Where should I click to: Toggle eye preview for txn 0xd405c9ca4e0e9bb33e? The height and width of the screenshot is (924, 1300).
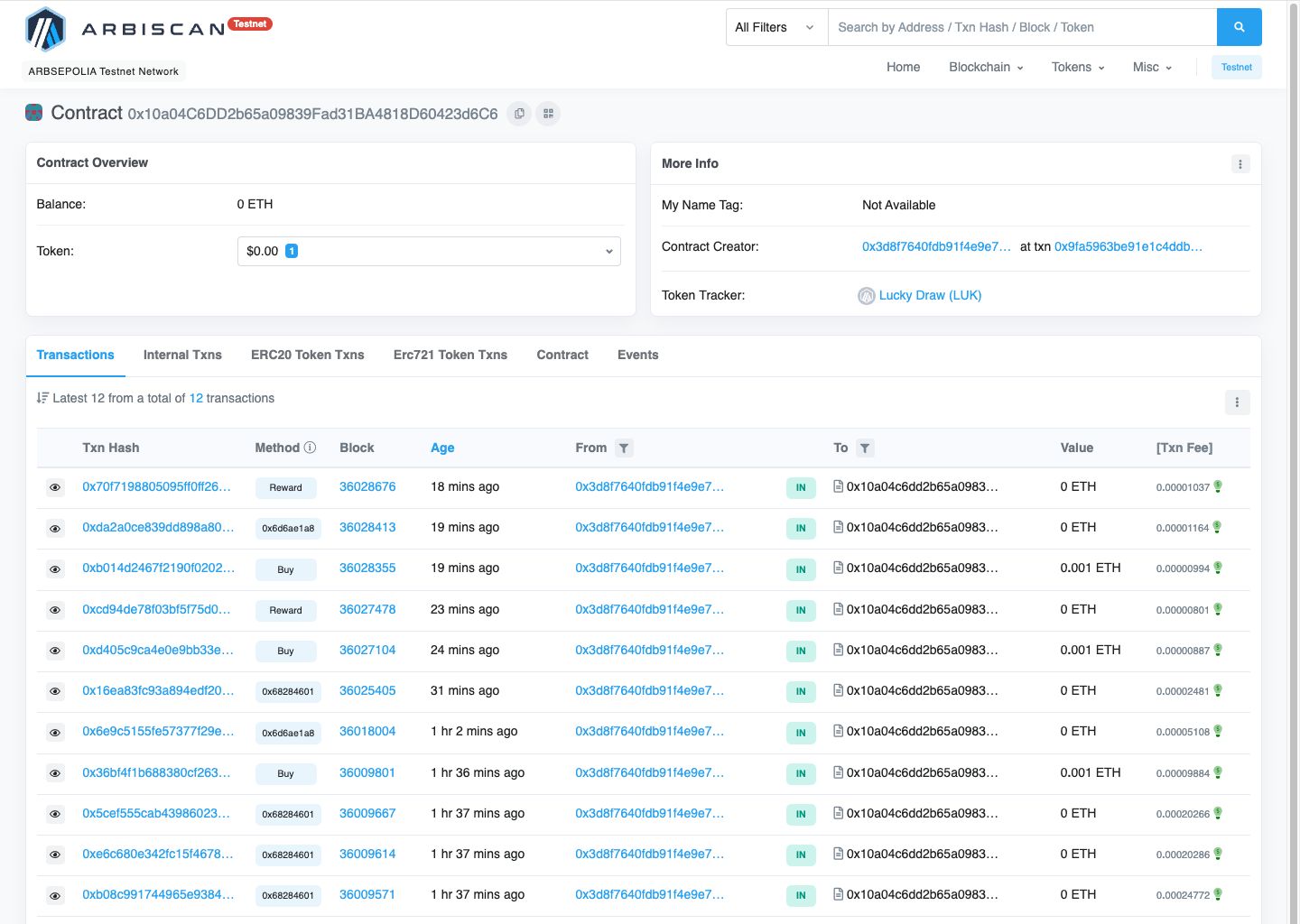coord(55,651)
